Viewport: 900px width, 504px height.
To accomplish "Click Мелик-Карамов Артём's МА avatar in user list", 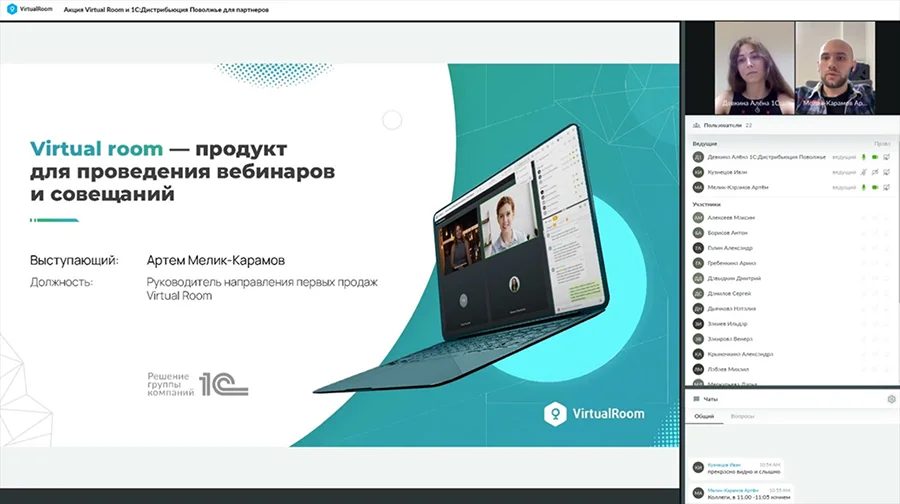I will click(698, 187).
